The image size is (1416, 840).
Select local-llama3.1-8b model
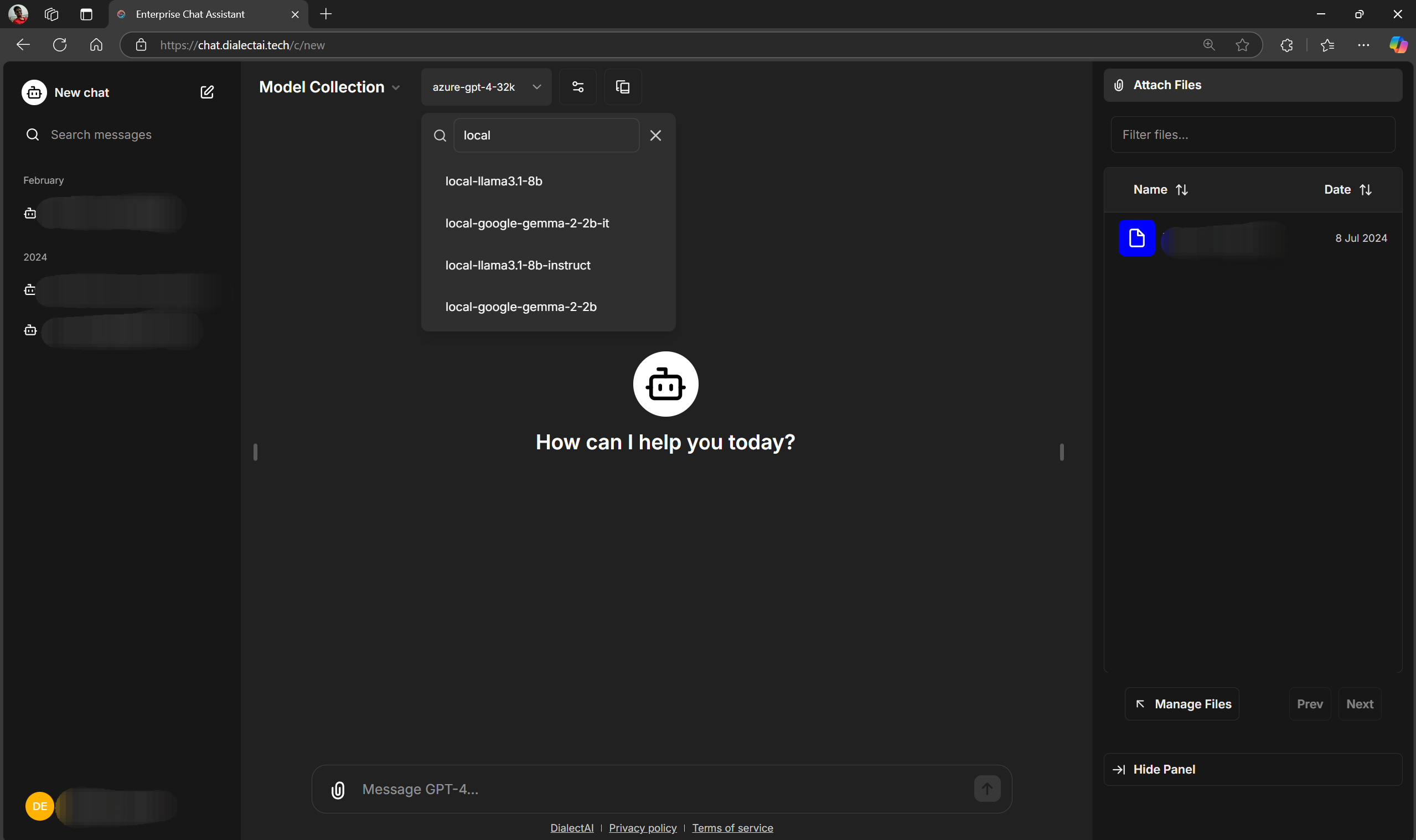(548, 181)
